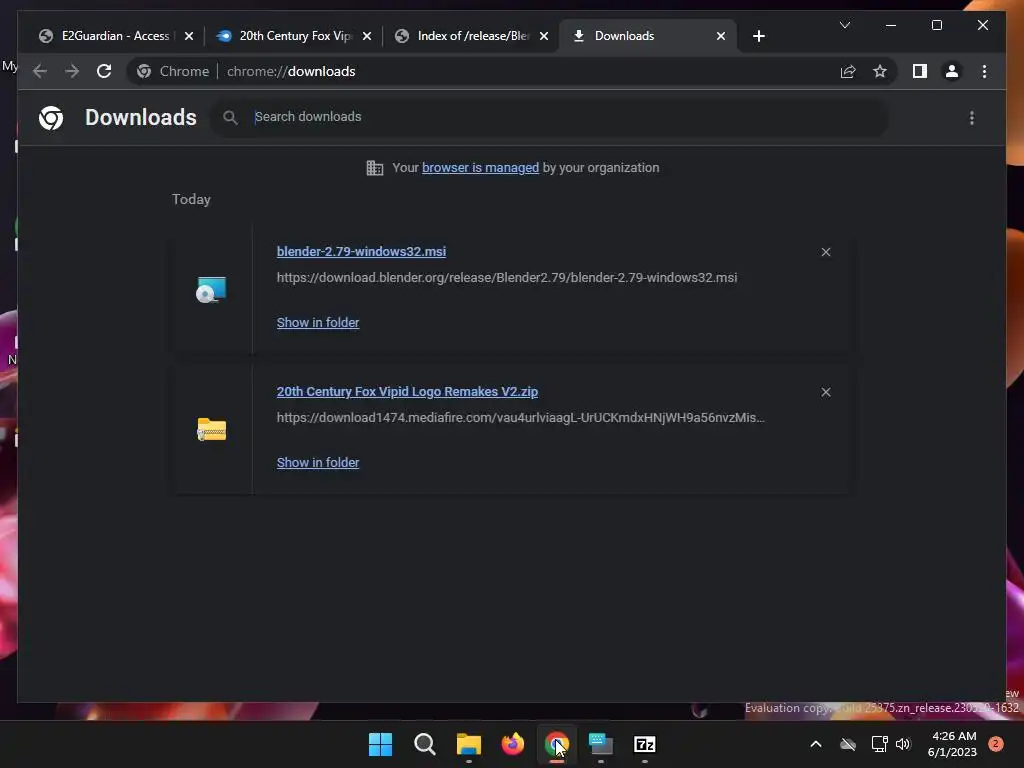Open Downloads page more actions menu
The height and width of the screenshot is (768, 1024).
972,118
